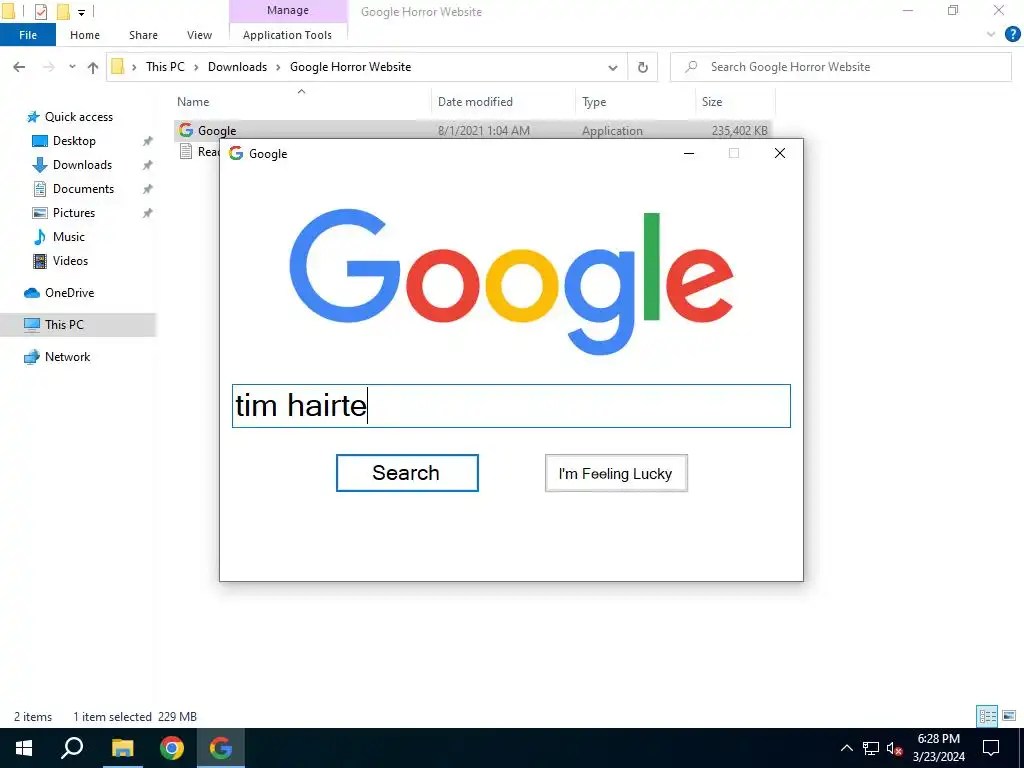Click the Search button in Google app
1024x768 pixels.
(x=407, y=473)
